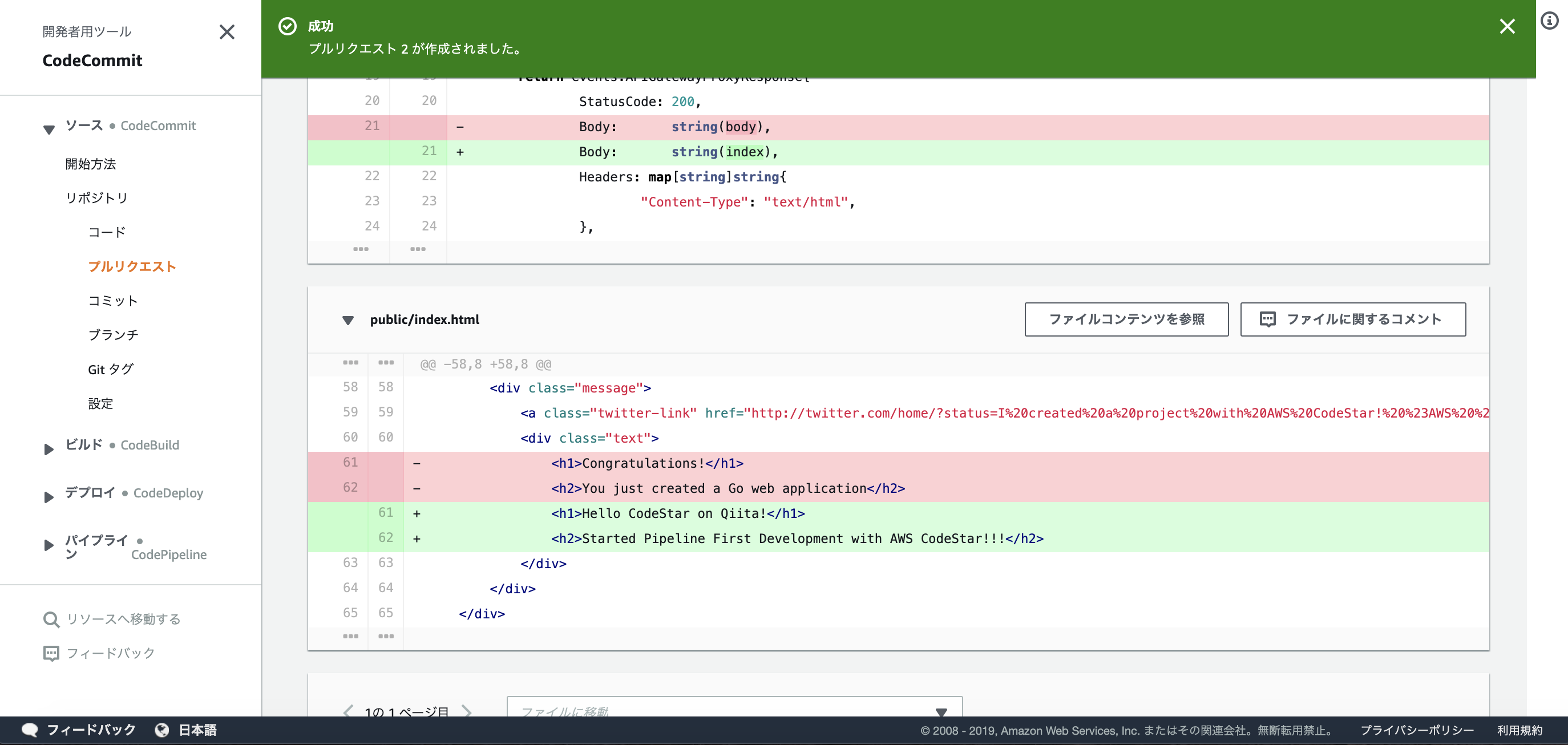Click the 'Content-Type' header line
This screenshot has width=1568, height=745.
click(899, 202)
